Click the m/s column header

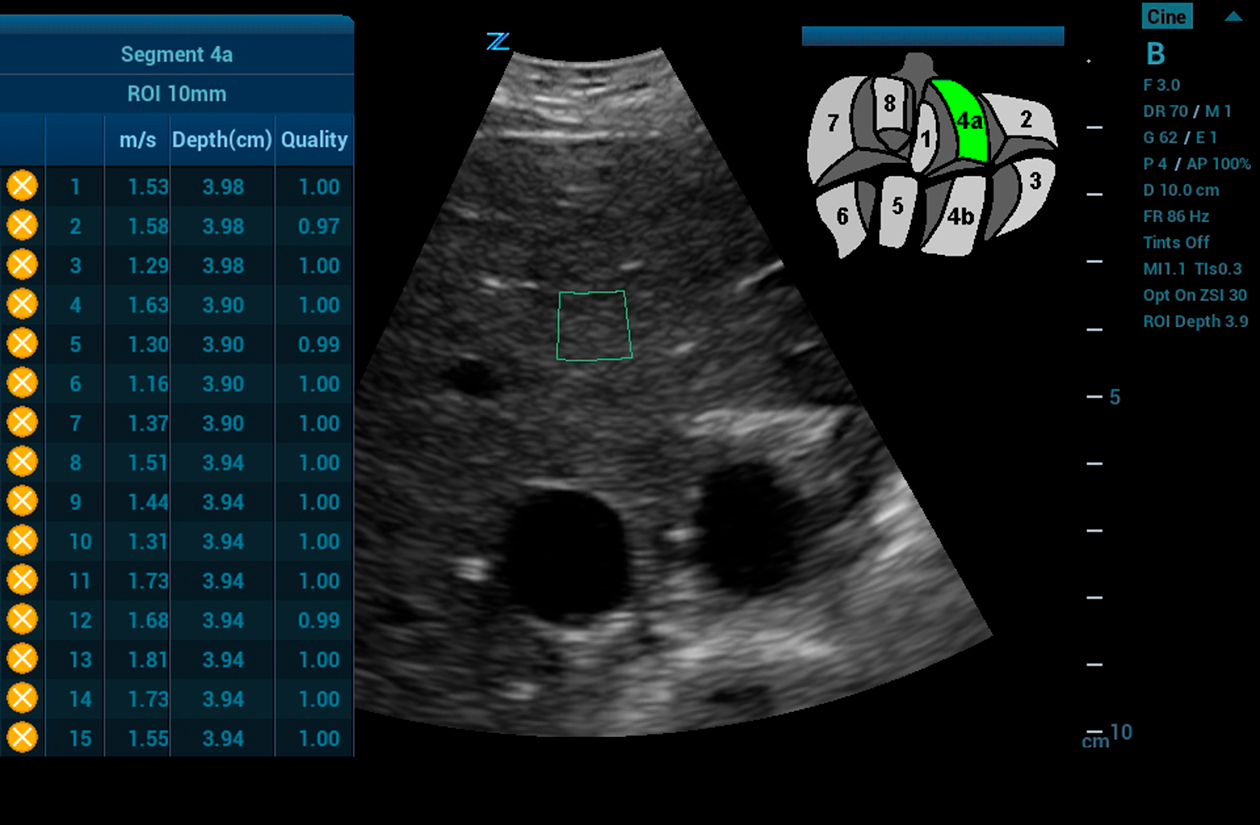(137, 140)
